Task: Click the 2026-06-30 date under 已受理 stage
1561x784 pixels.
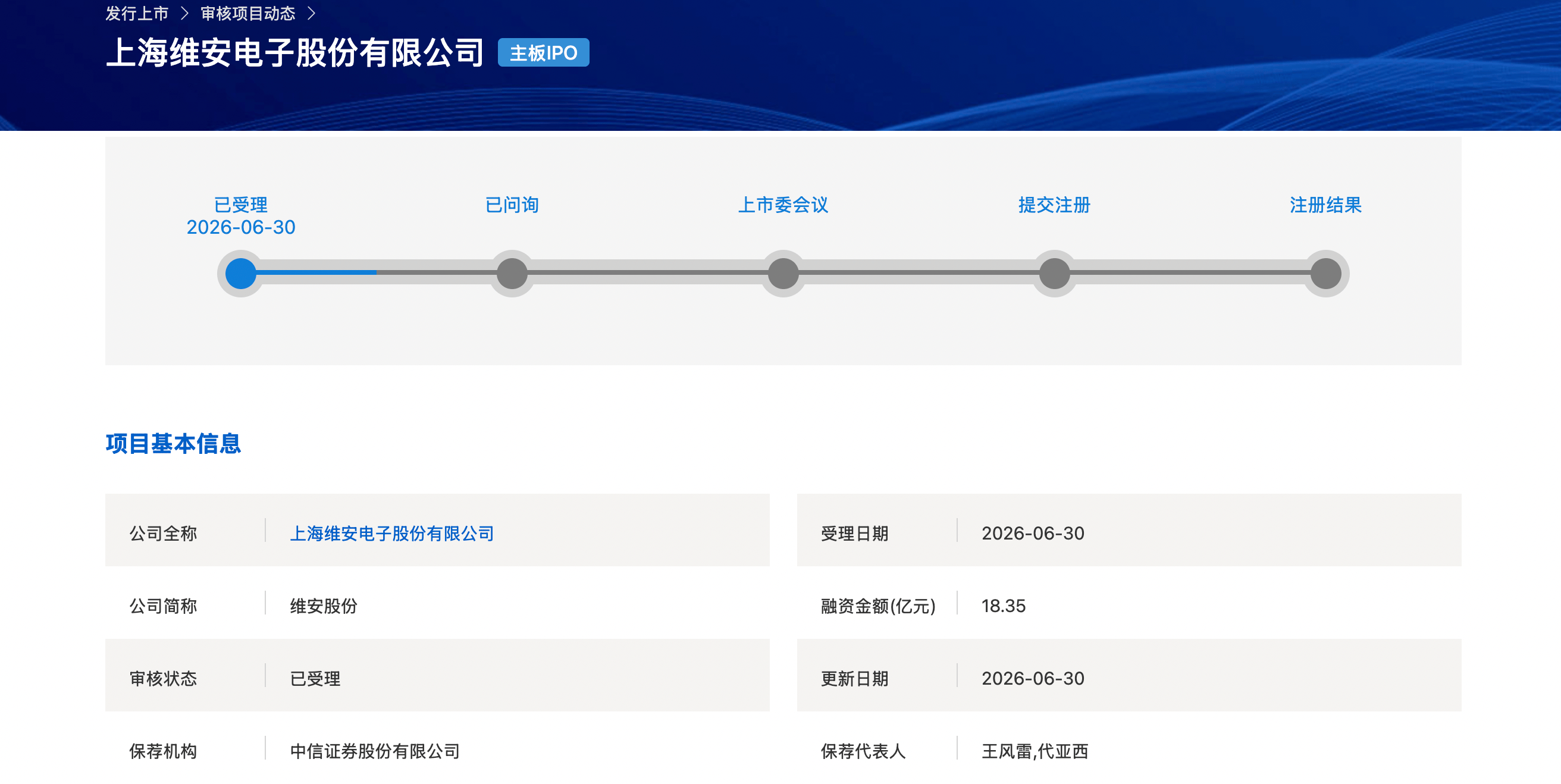Action: pyautogui.click(x=240, y=227)
